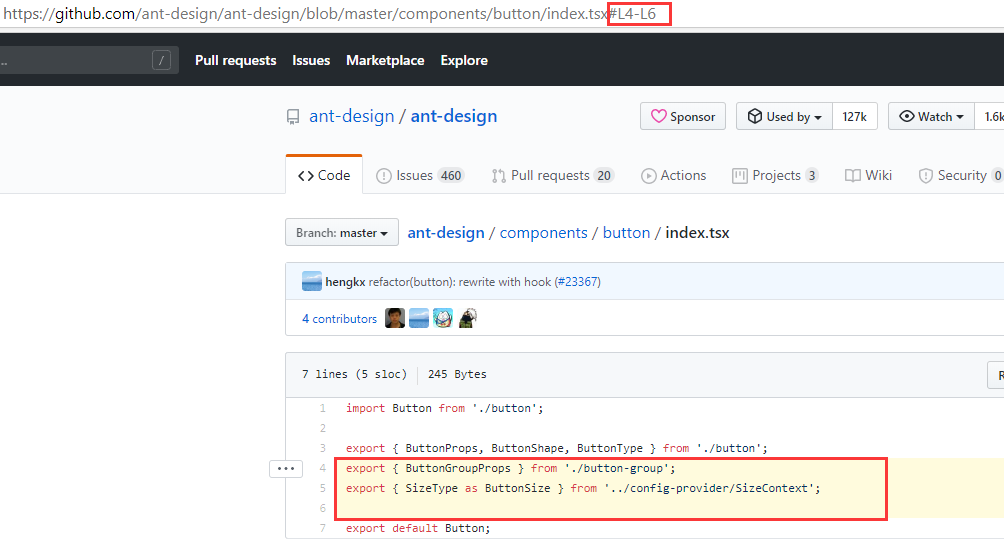Click the '7 lines (5 sloc)' text

point(354,374)
